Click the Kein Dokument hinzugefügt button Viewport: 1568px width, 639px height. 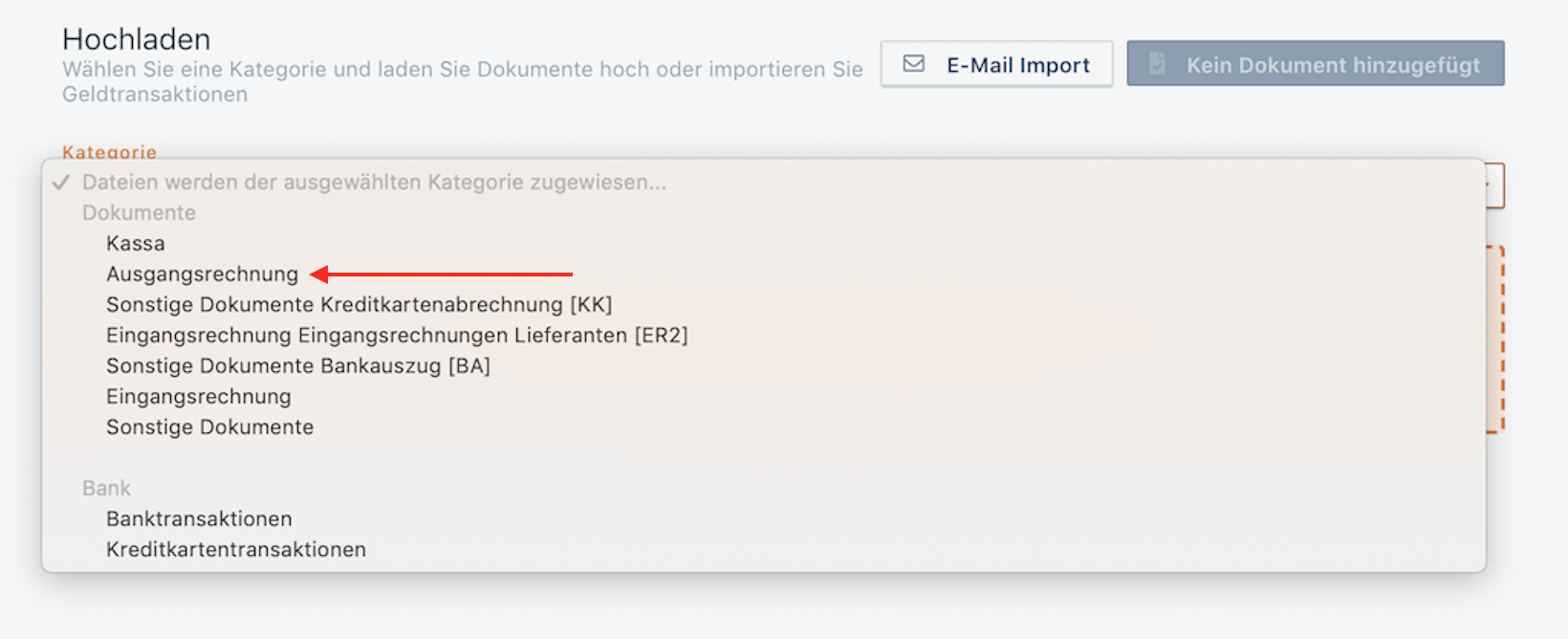(1316, 63)
